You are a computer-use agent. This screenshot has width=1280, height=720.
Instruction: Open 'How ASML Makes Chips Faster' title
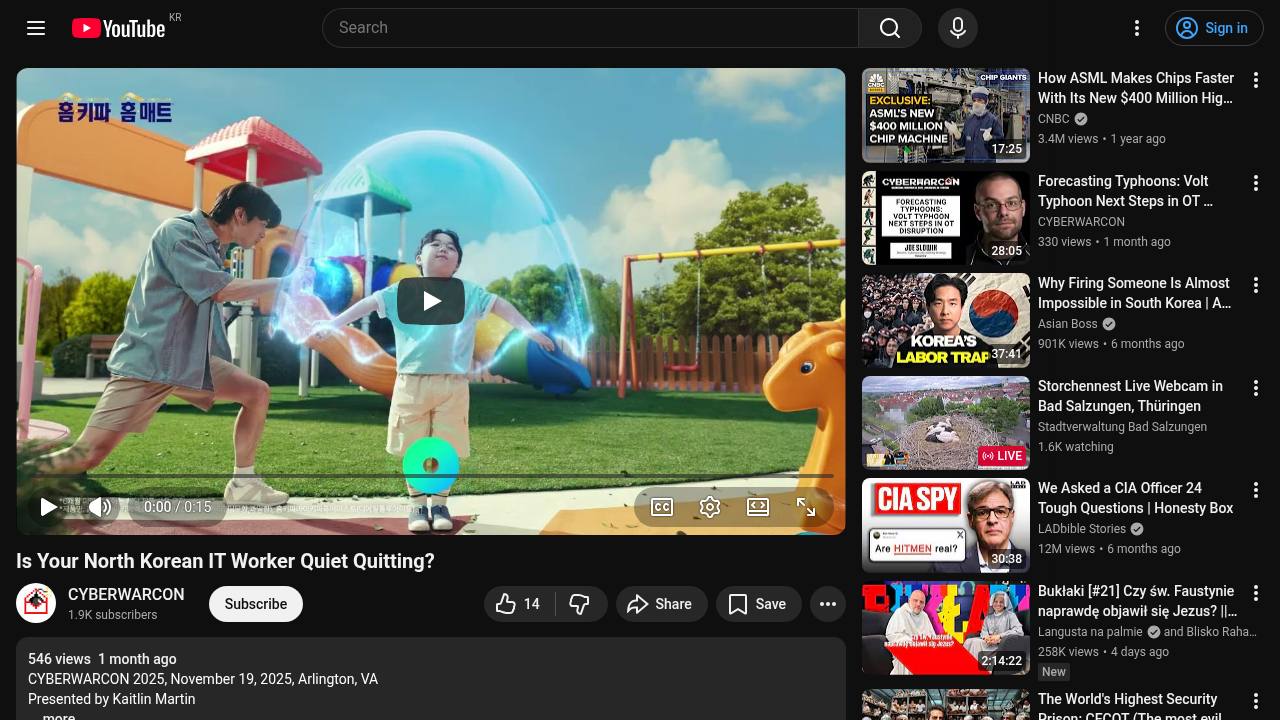tap(1136, 88)
